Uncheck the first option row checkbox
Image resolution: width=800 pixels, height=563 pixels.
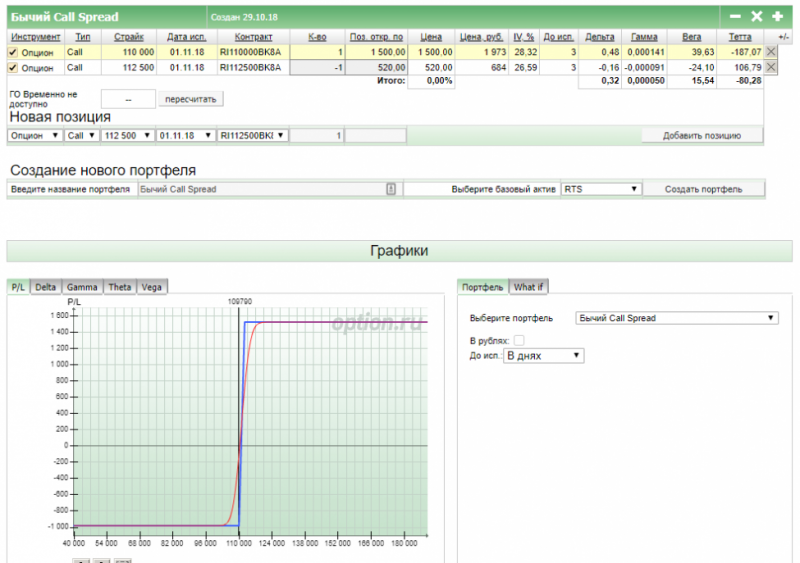tap(13, 51)
